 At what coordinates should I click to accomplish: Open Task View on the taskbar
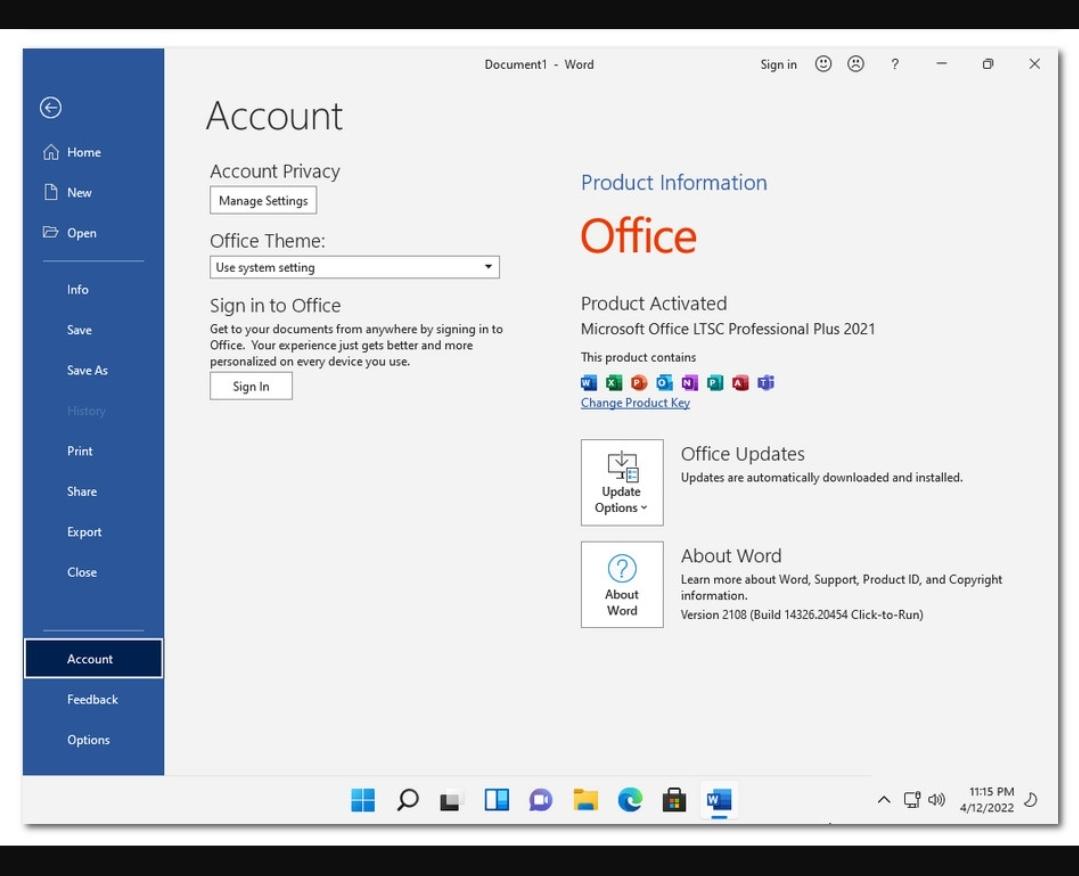(x=450, y=800)
